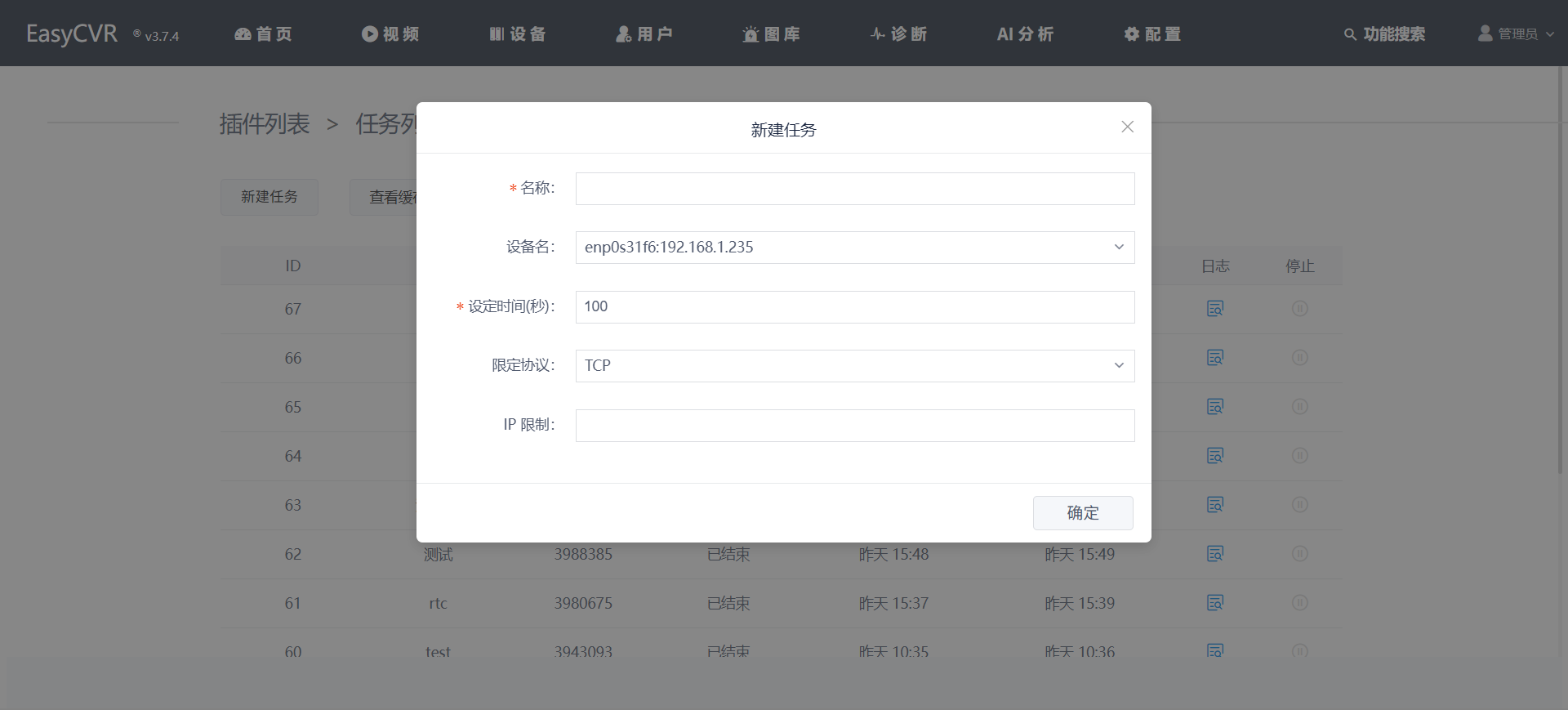Click the stop icon for task 64
The height and width of the screenshot is (710, 1568).
(1299, 456)
